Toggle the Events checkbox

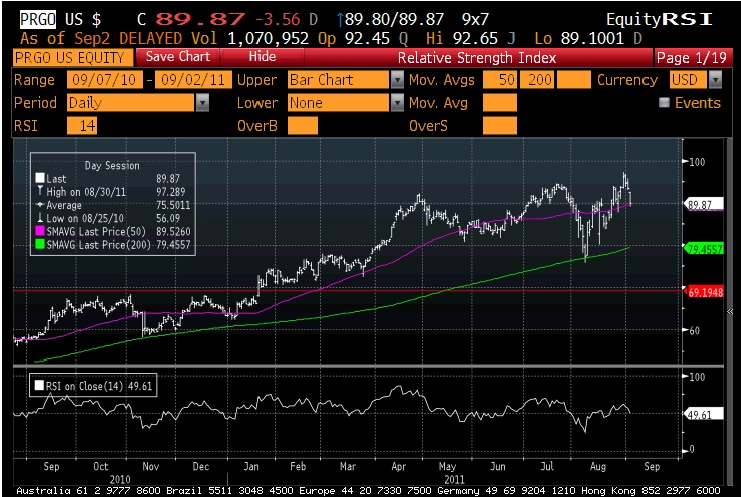pos(664,103)
